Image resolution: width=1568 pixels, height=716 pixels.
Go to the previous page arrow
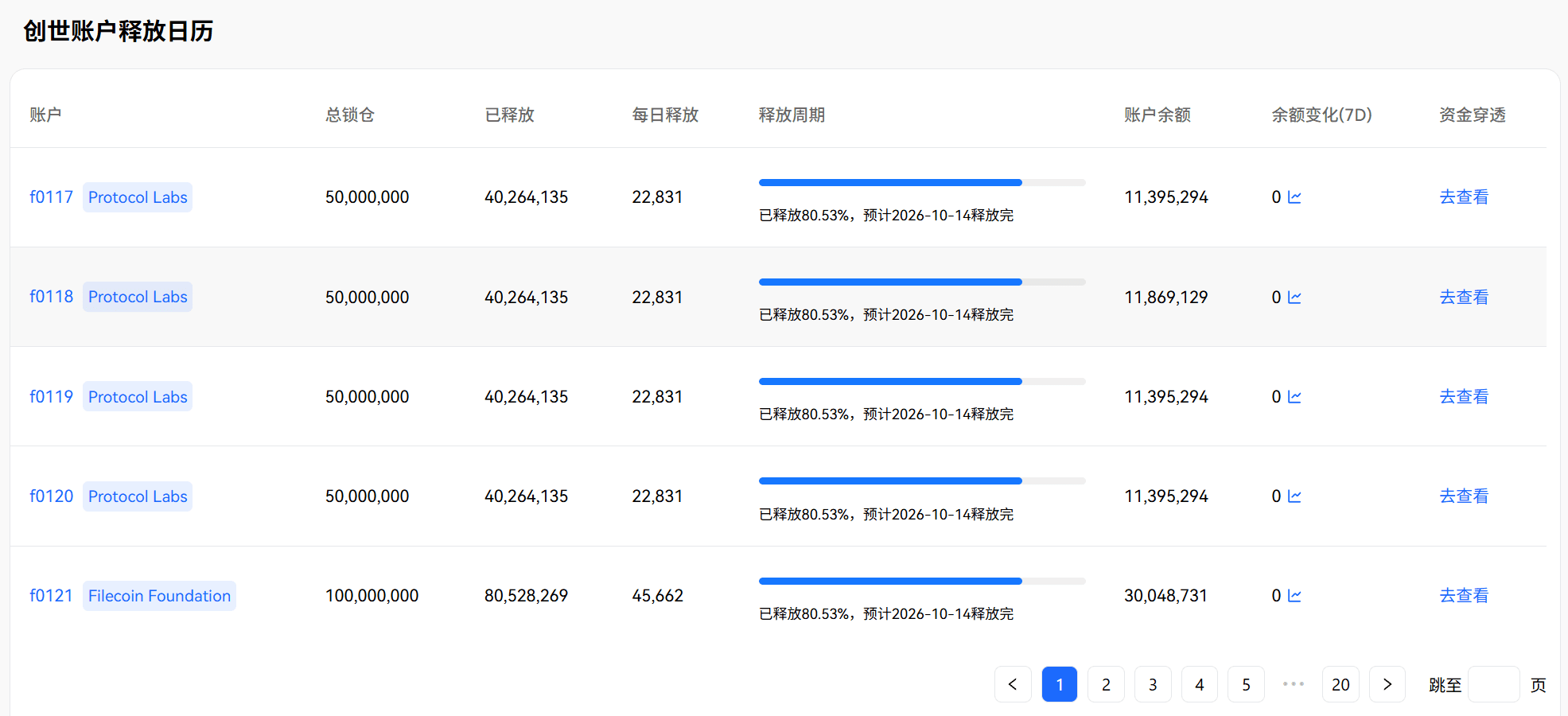click(1013, 684)
